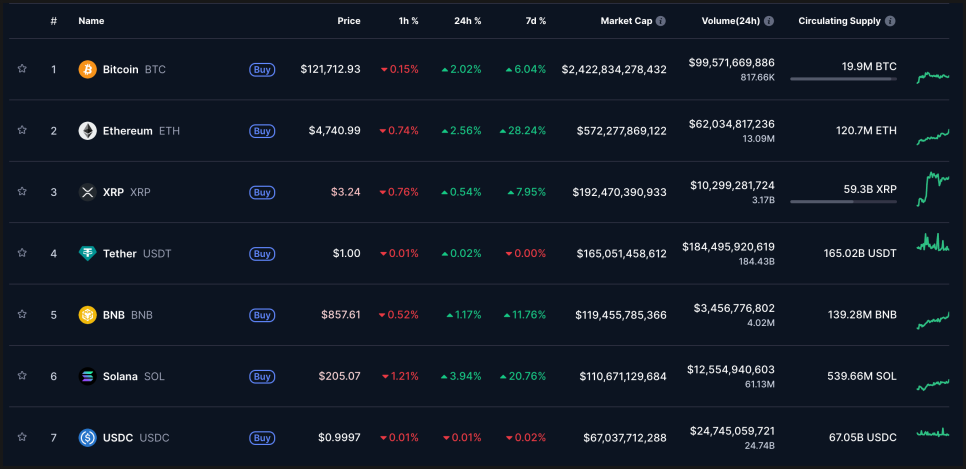Click Ethereum price $4,740.99
Screen dimensions: 966x469
[x=335, y=131]
